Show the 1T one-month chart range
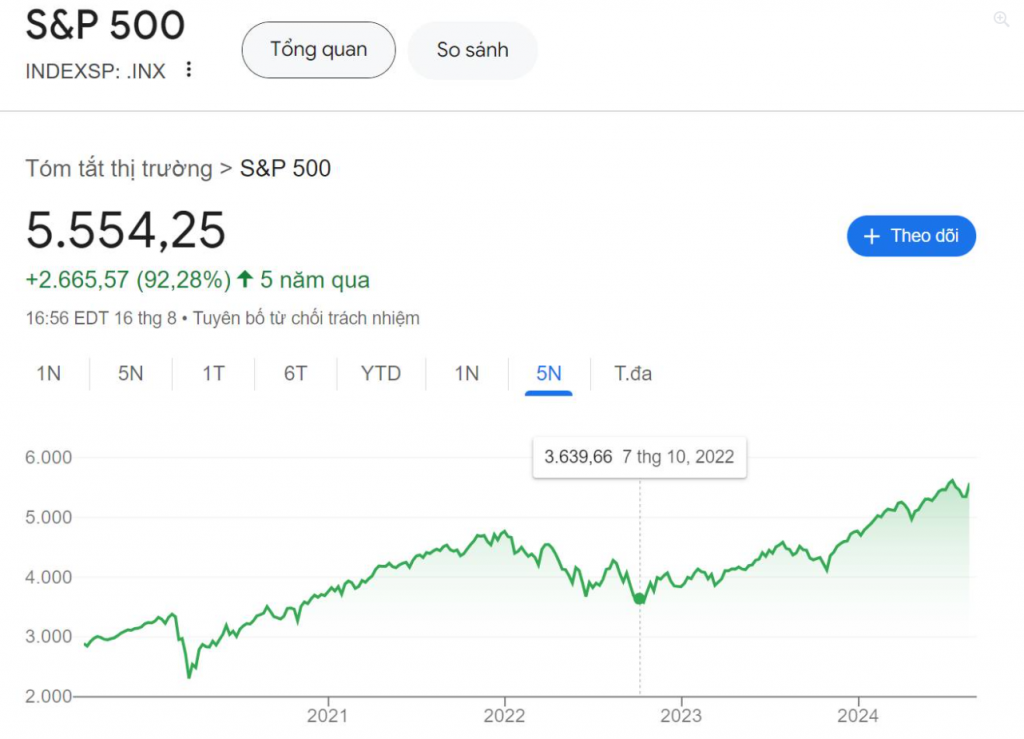 tap(213, 374)
